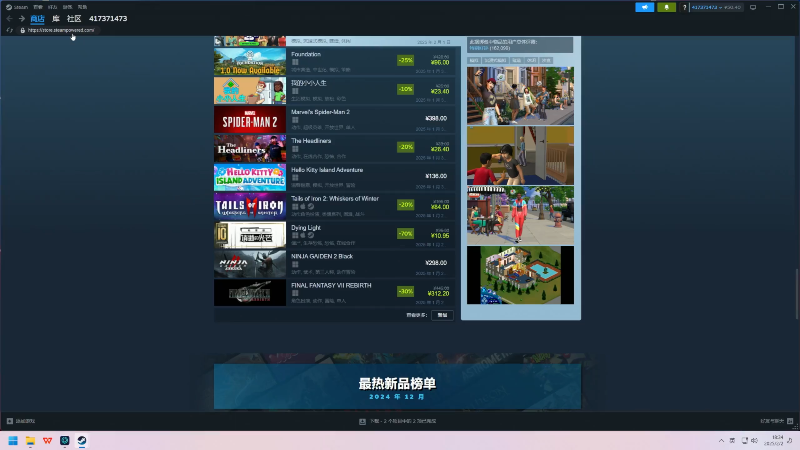Click the Steam icon in taskbar

tap(82, 441)
